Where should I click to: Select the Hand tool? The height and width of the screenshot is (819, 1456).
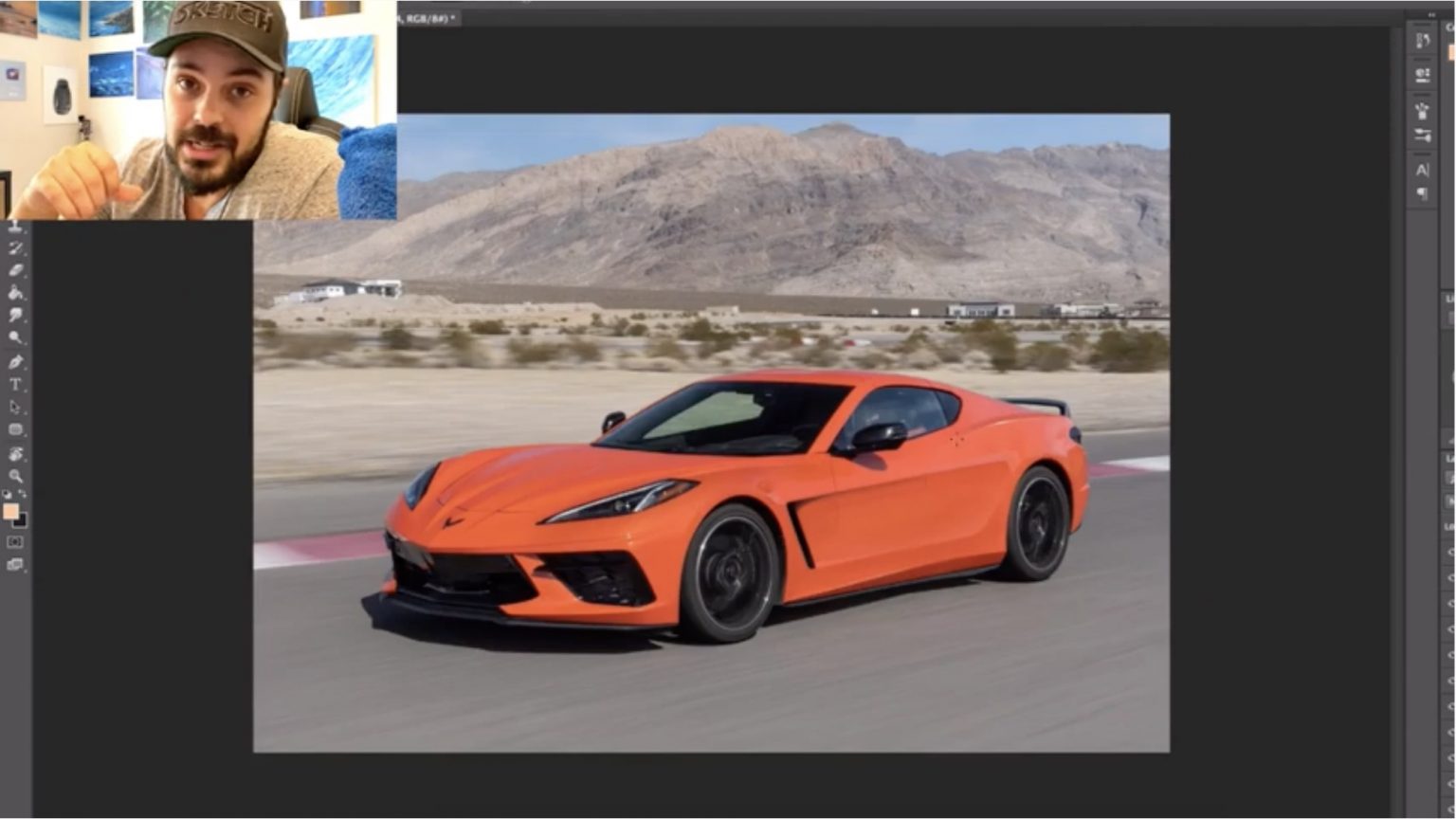[x=15, y=454]
